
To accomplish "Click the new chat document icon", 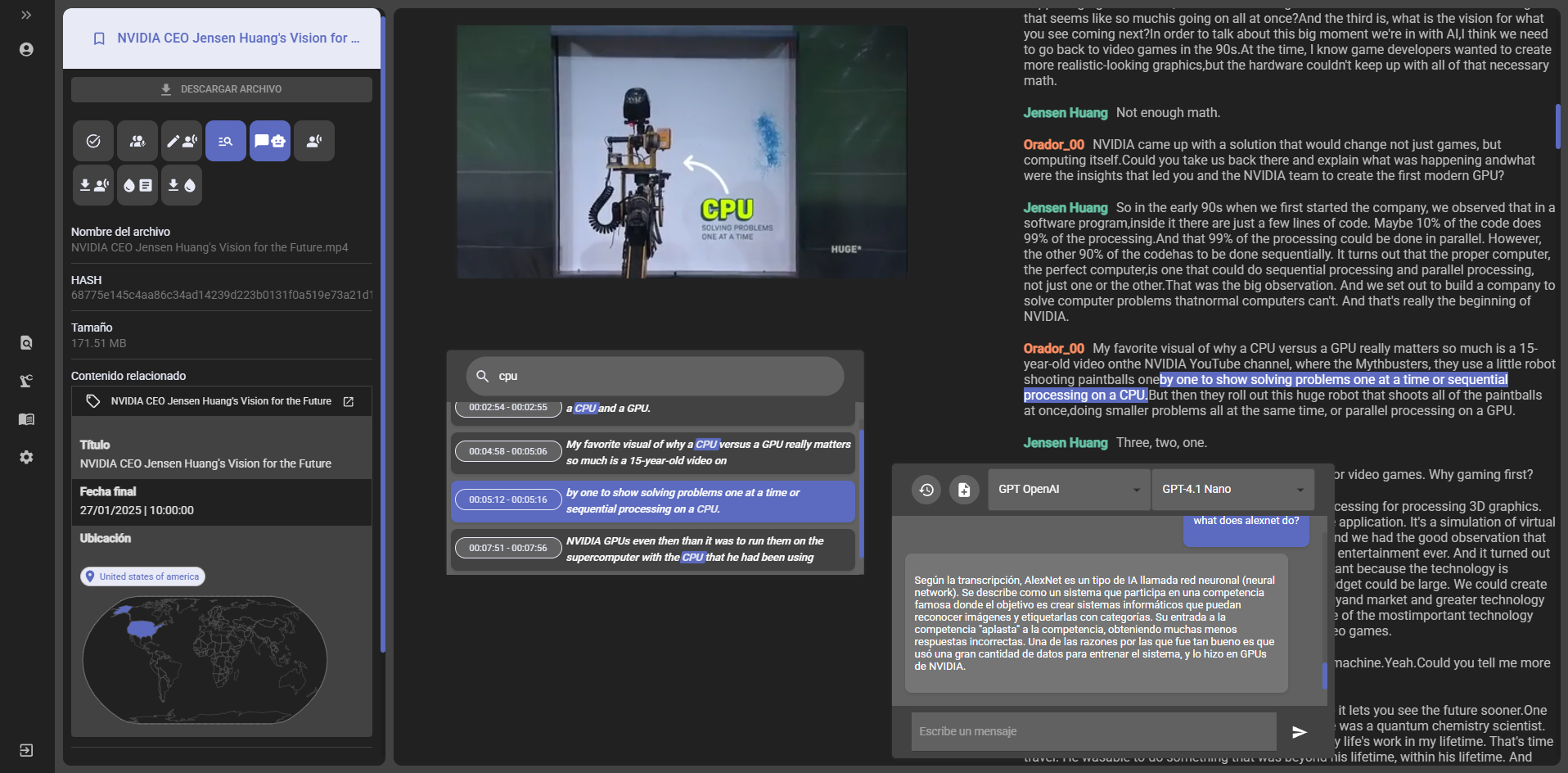I will [x=964, y=490].
